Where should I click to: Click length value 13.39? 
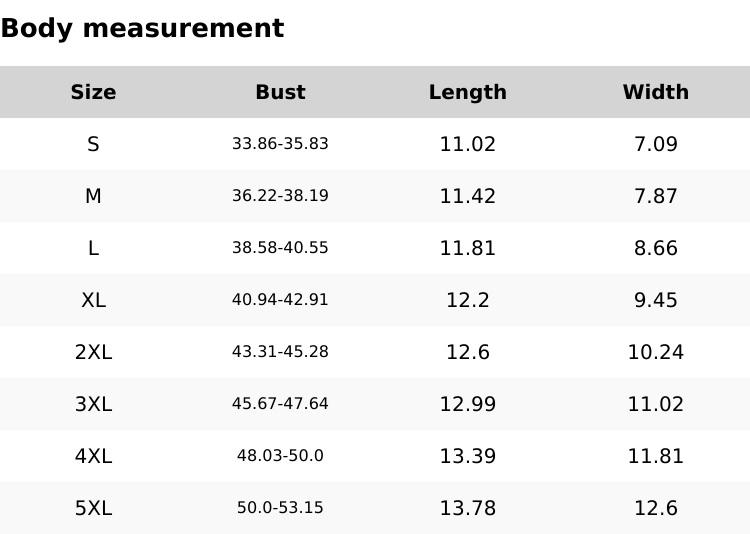coord(467,456)
